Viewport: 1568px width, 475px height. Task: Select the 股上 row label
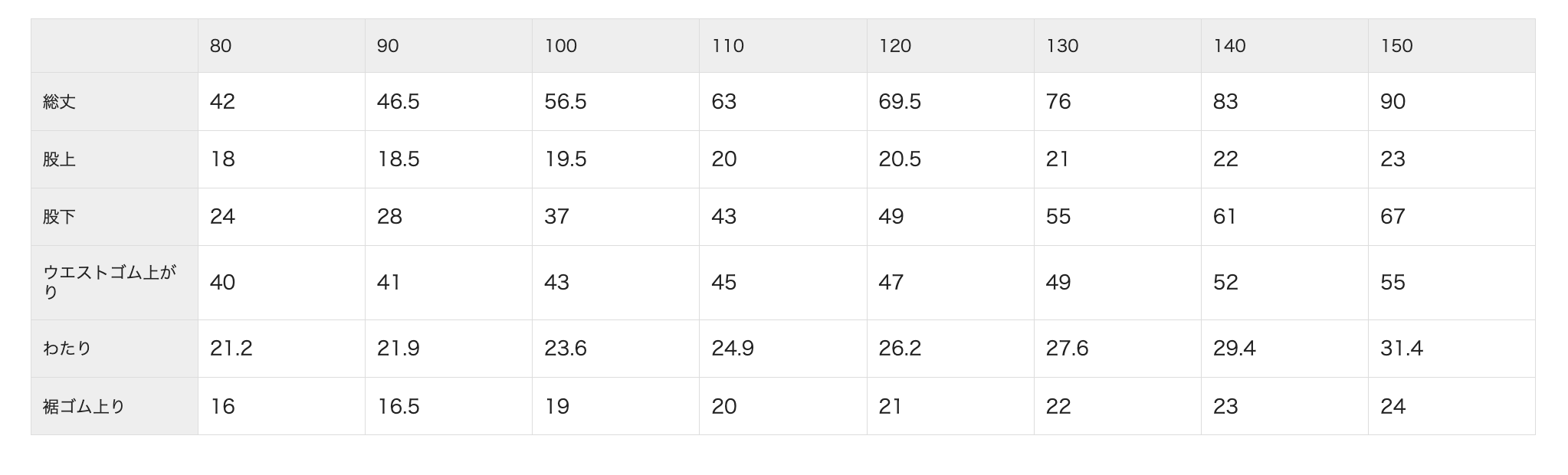pos(60,159)
